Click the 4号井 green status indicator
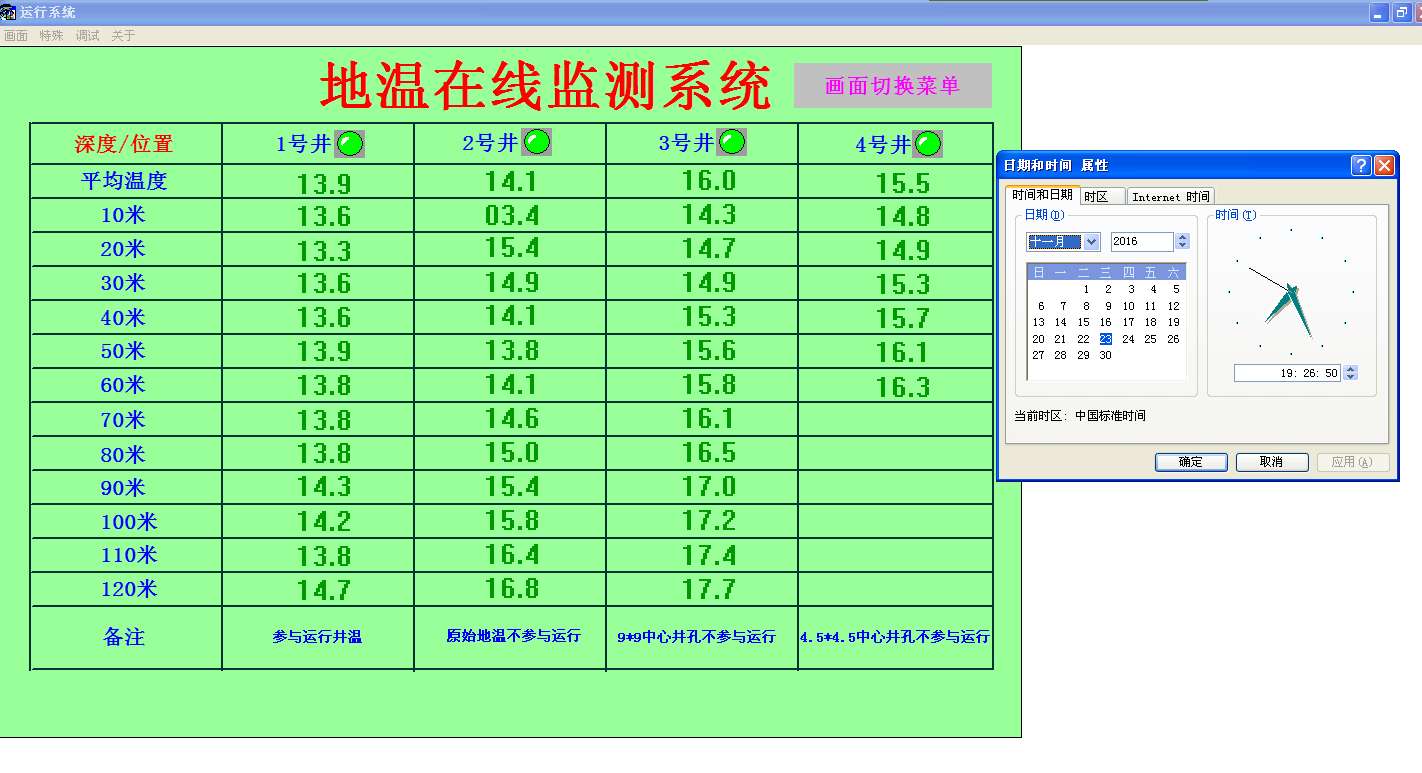Screen dimensions: 1422x773 (x=928, y=144)
